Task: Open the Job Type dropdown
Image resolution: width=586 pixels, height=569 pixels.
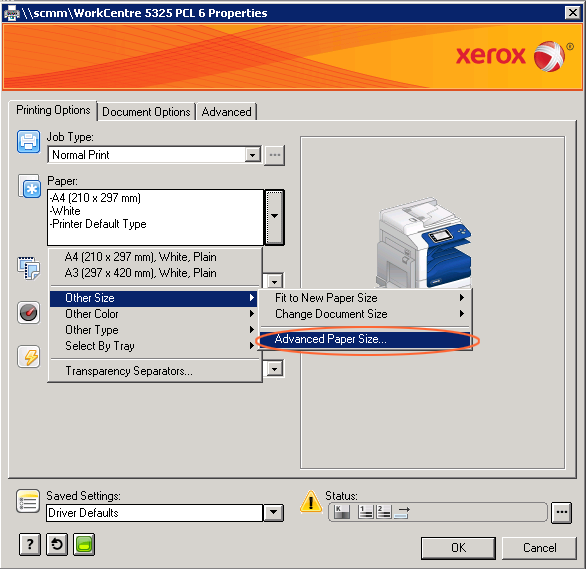Action: click(253, 155)
